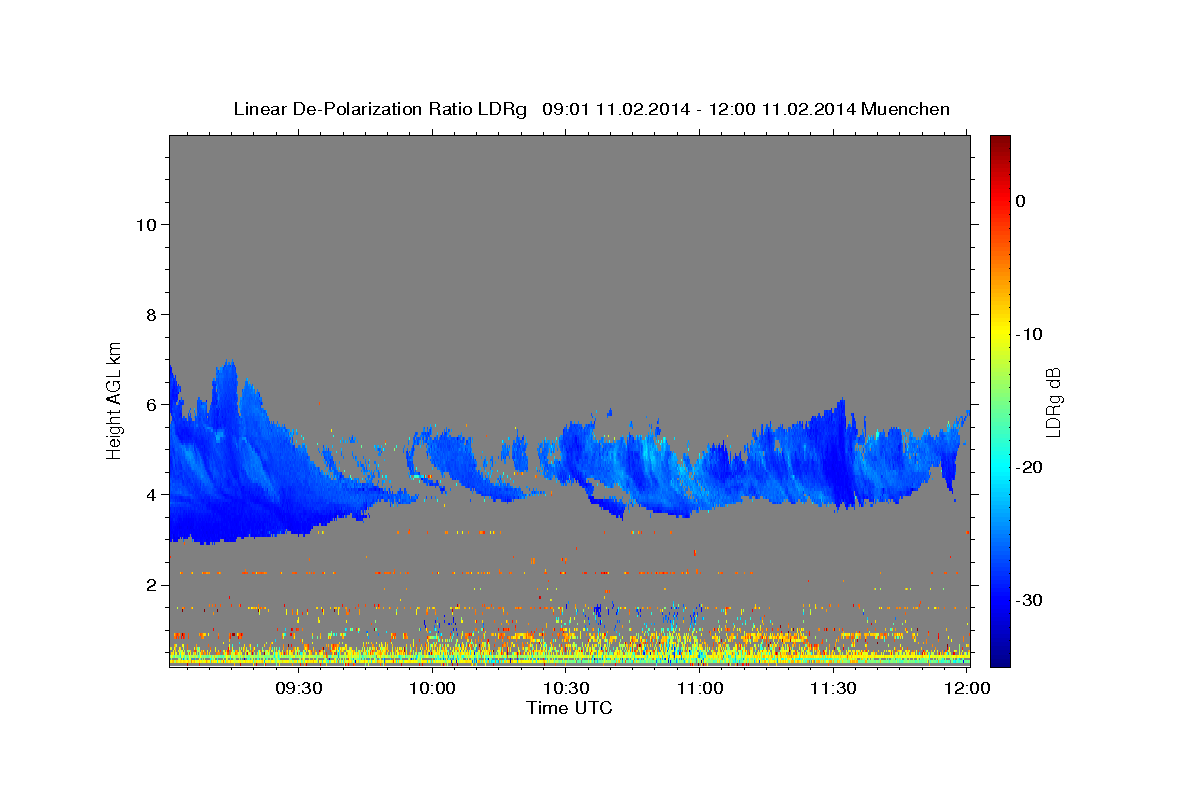Click the 11:30 time tick label
This screenshot has height=800, width=1200.
pyautogui.click(x=834, y=688)
